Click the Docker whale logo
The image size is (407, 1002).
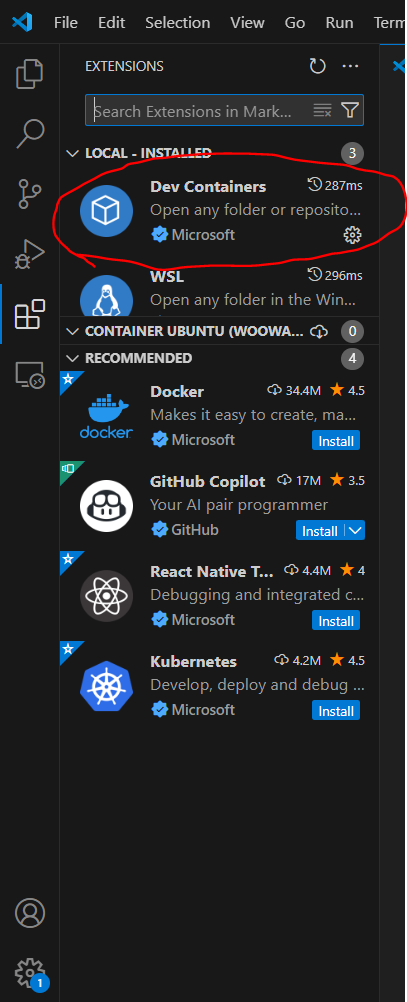click(106, 416)
